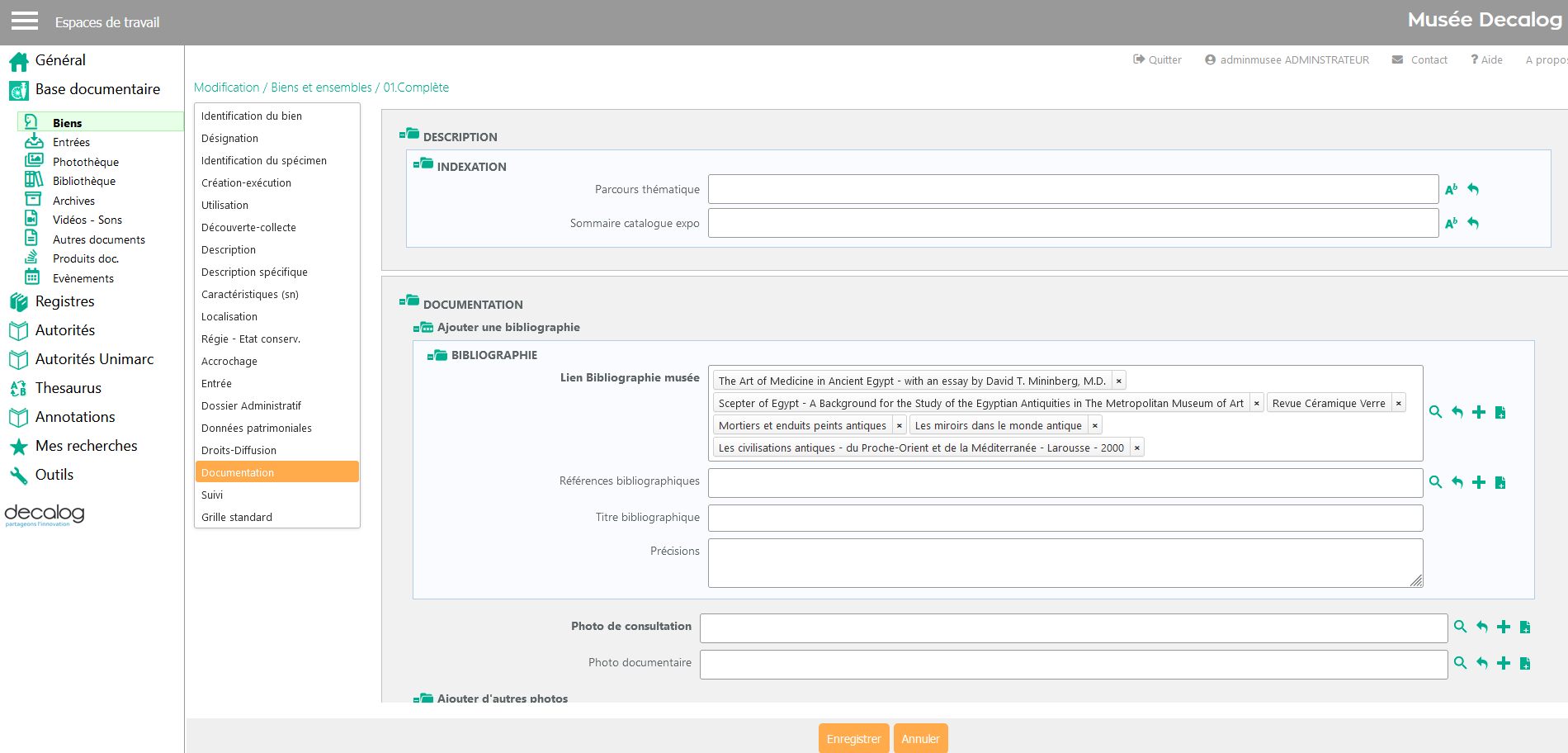Click the thesaurus icon beside Sommaire catalogue expo
The width and height of the screenshot is (1568, 753).
point(1451,223)
